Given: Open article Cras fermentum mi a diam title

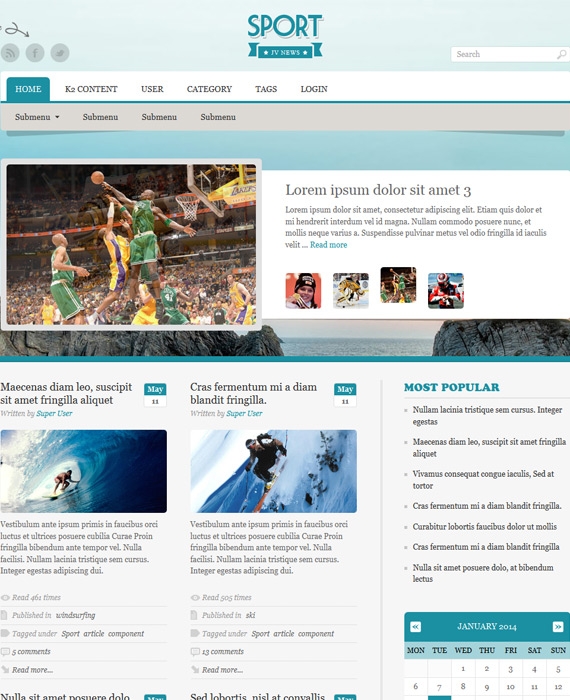Looking at the screenshot, I should (x=254, y=393).
